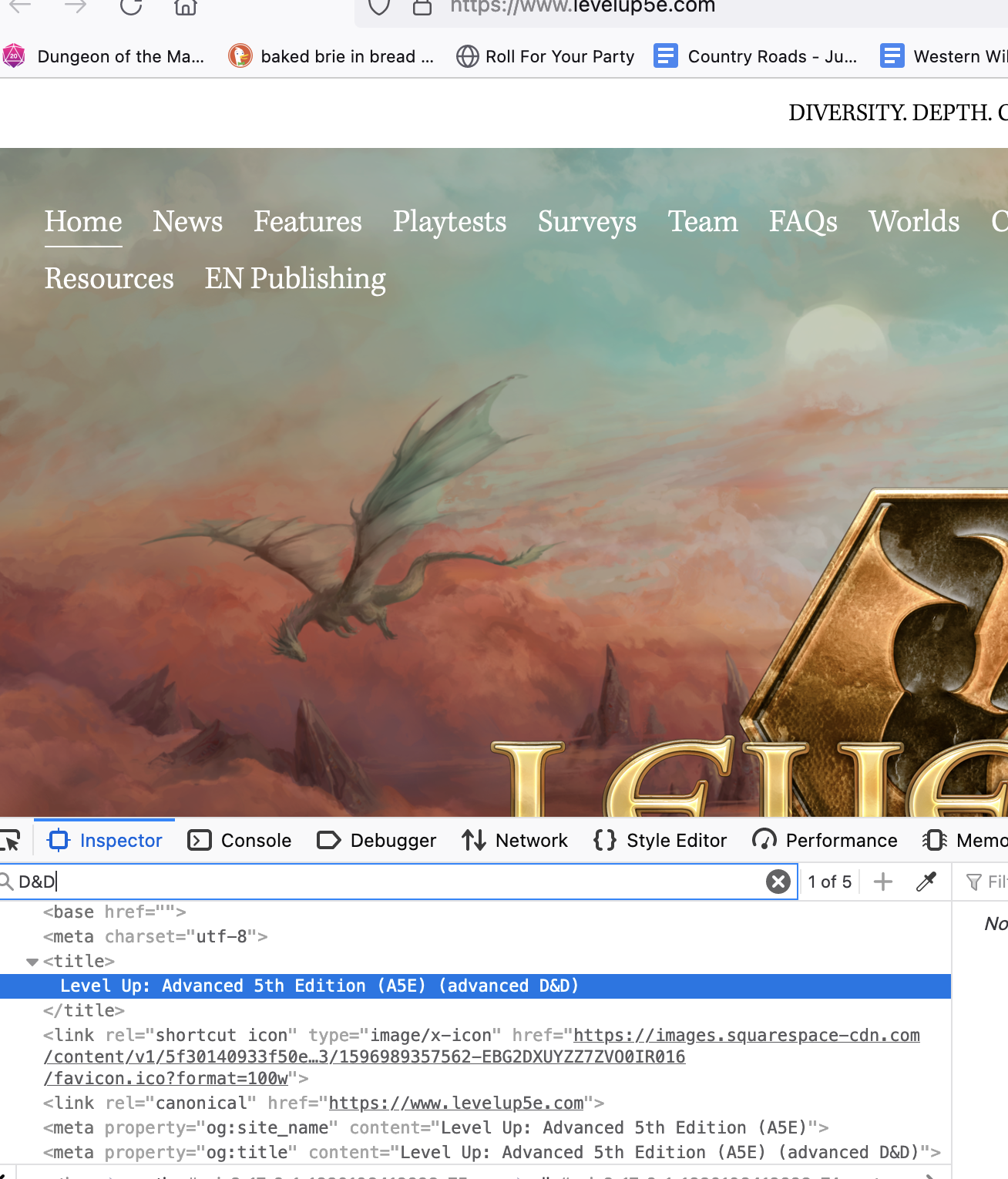Switch to the Network tab
The image size is (1008, 1179).
[515, 840]
